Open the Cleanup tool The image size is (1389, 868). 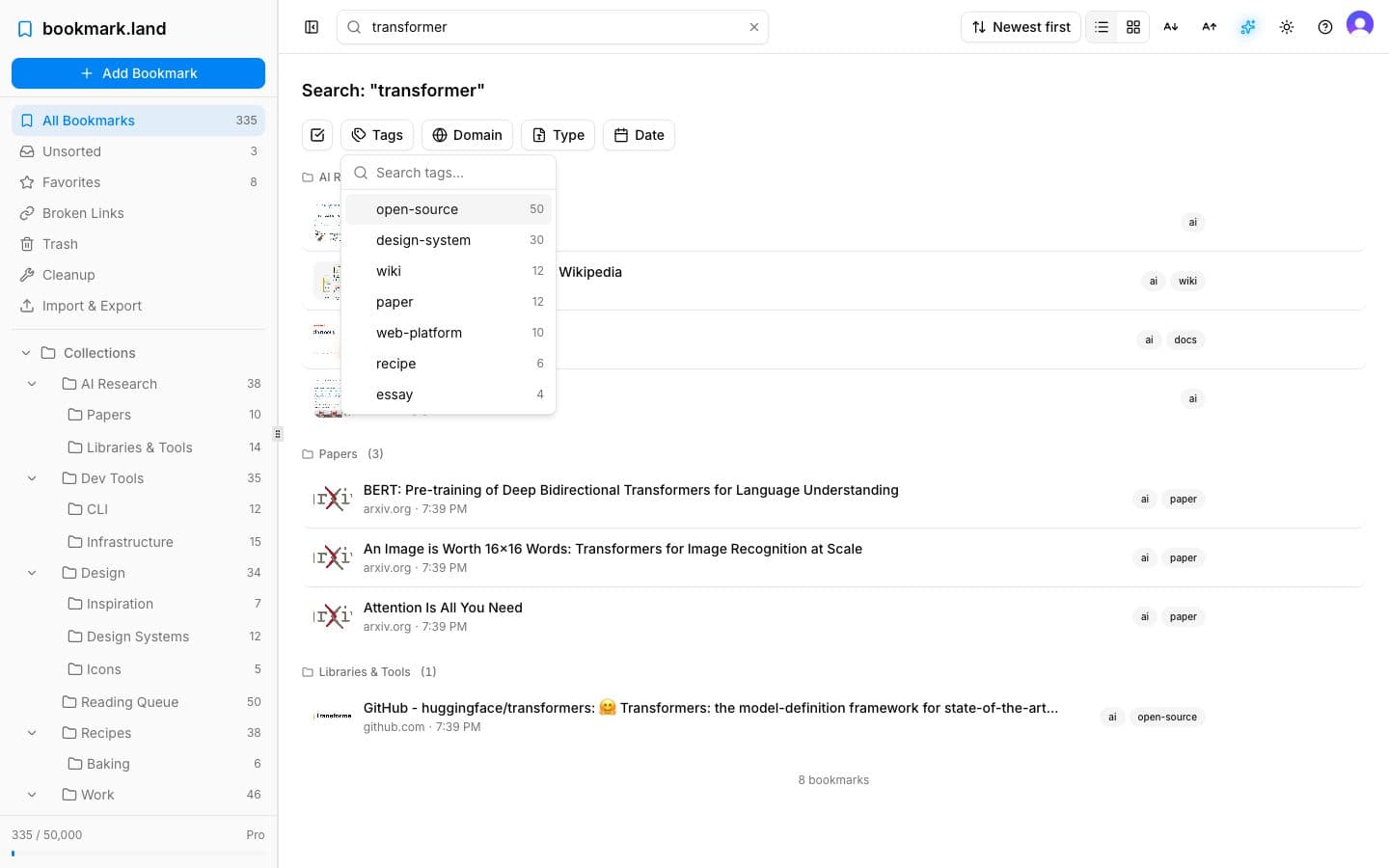coord(138,275)
